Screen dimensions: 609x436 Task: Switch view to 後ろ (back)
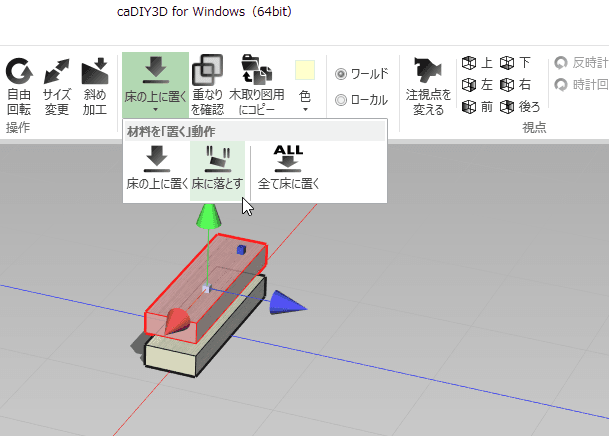[x=520, y=106]
